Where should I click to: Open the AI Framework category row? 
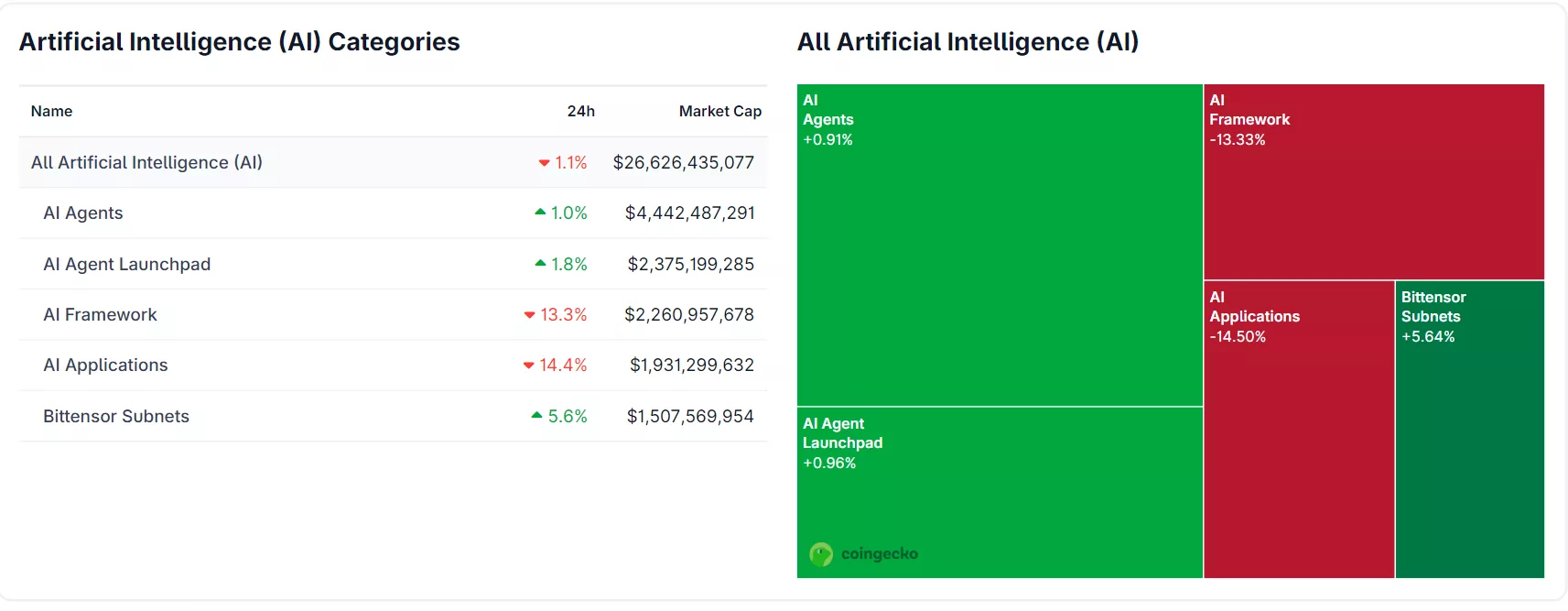101,314
